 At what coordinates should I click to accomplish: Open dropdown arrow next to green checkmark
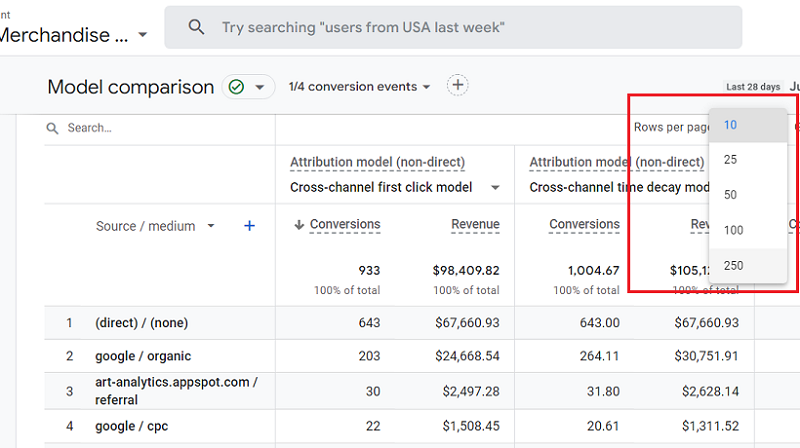(x=260, y=87)
